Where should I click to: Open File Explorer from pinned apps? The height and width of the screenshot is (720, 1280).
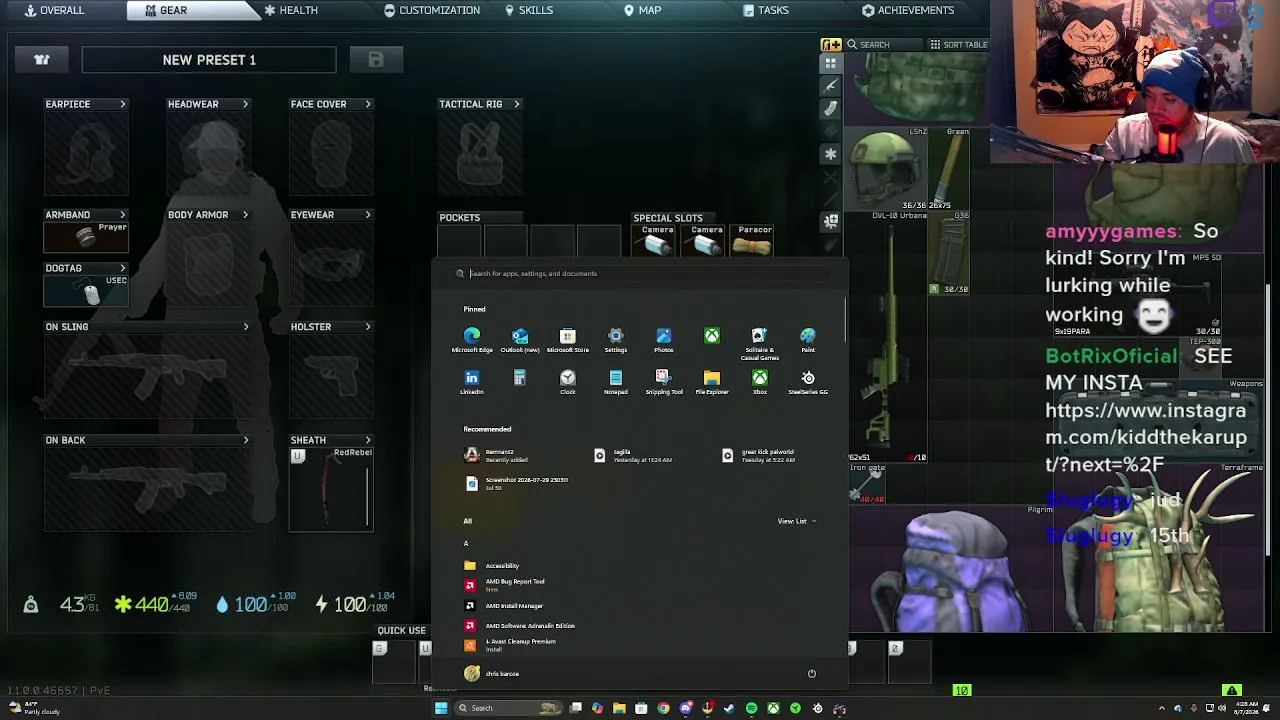(x=712, y=382)
